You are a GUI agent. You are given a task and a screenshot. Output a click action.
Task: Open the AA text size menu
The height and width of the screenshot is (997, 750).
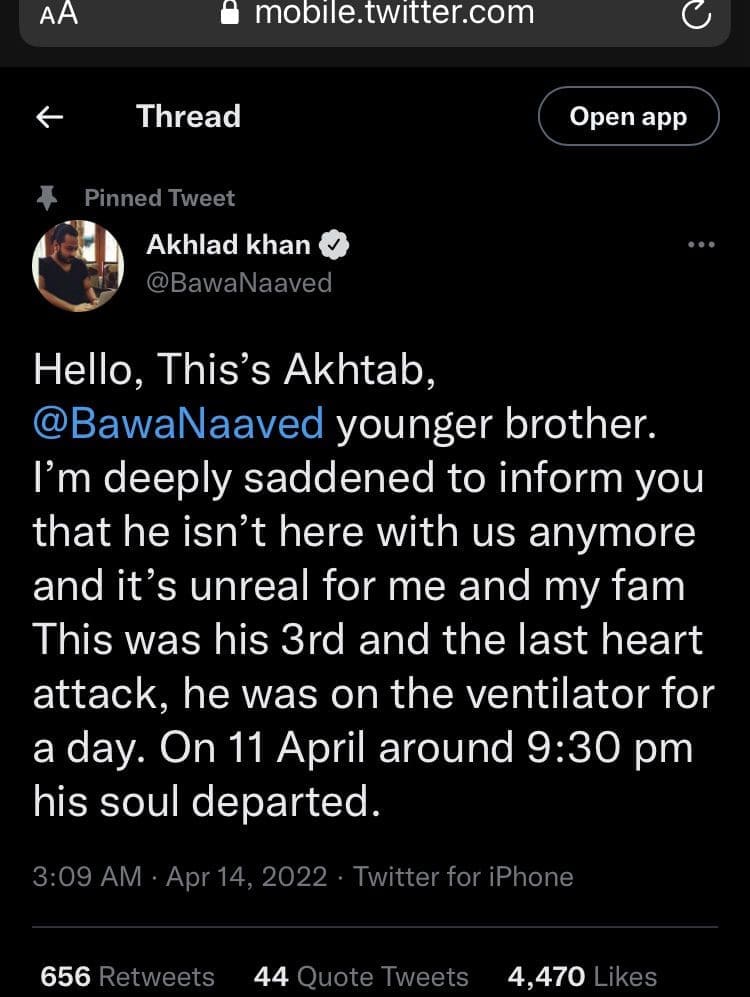(x=58, y=15)
